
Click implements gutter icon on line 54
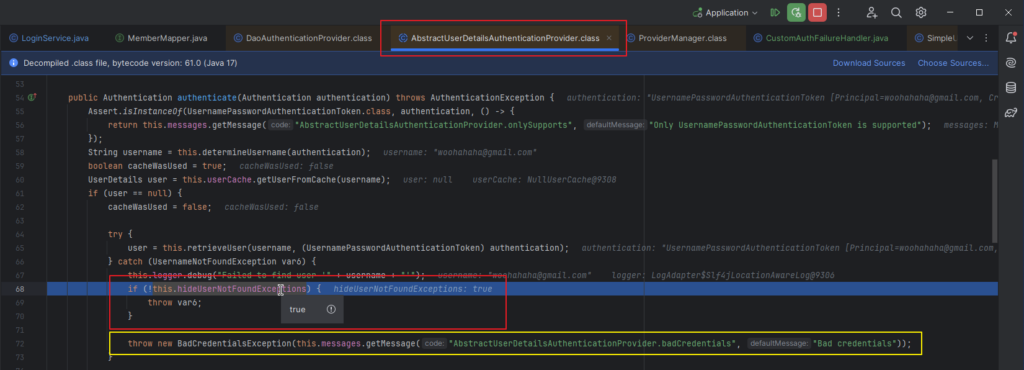click(31, 98)
